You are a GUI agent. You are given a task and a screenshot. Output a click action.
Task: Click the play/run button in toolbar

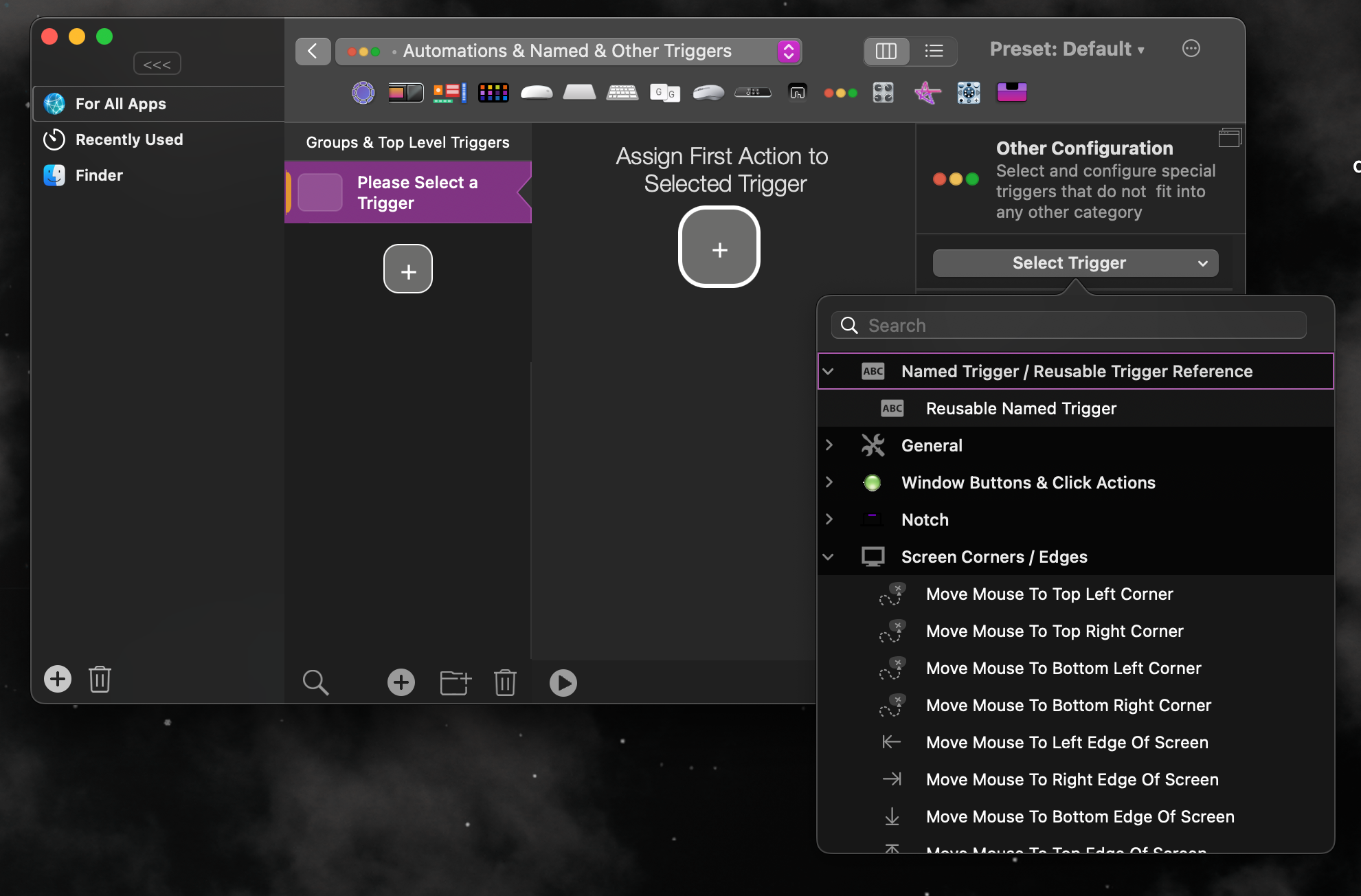(x=563, y=683)
